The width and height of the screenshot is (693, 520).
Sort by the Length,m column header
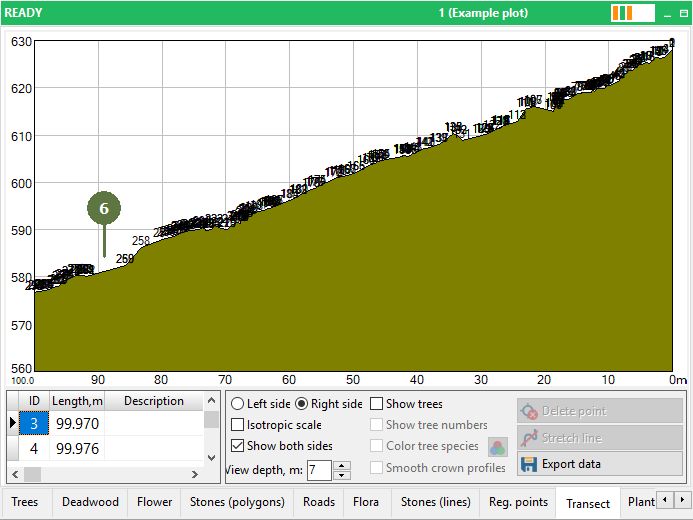pyautogui.click(x=77, y=401)
